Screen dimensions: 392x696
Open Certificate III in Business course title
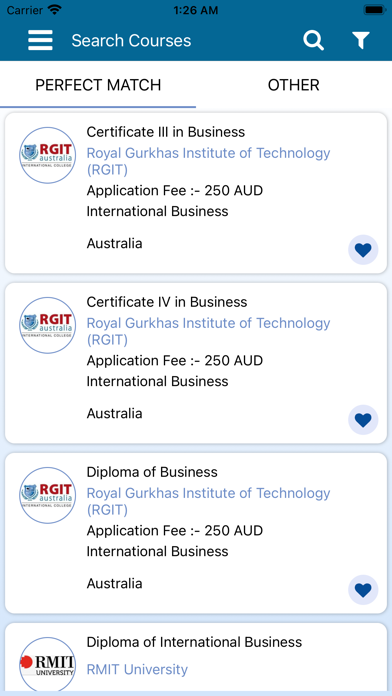(x=166, y=132)
